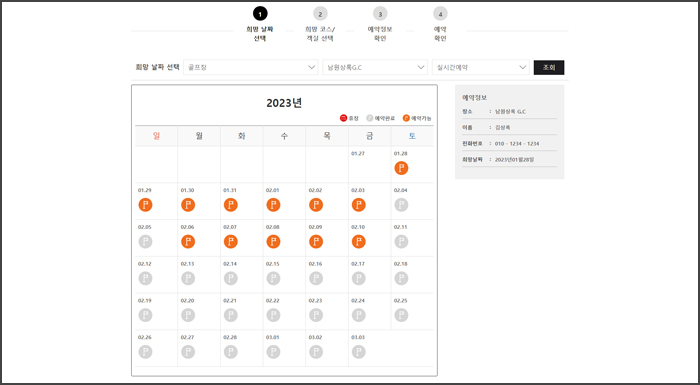Go to step 3 예약정보 확인
This screenshot has height=385, width=700.
pos(380,24)
